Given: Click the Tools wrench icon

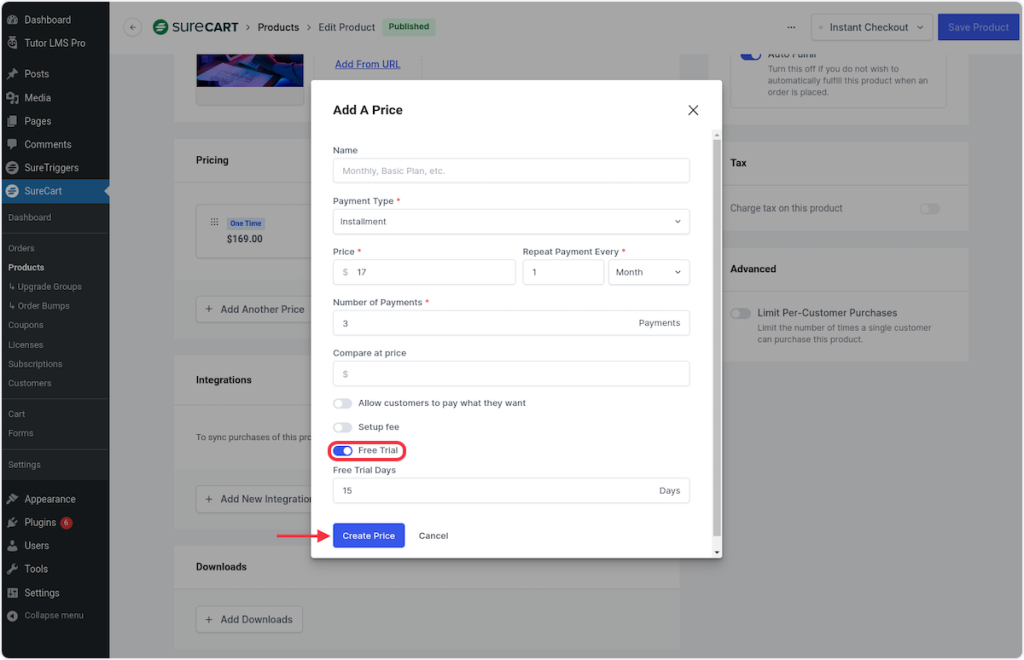Looking at the screenshot, I should [12, 569].
